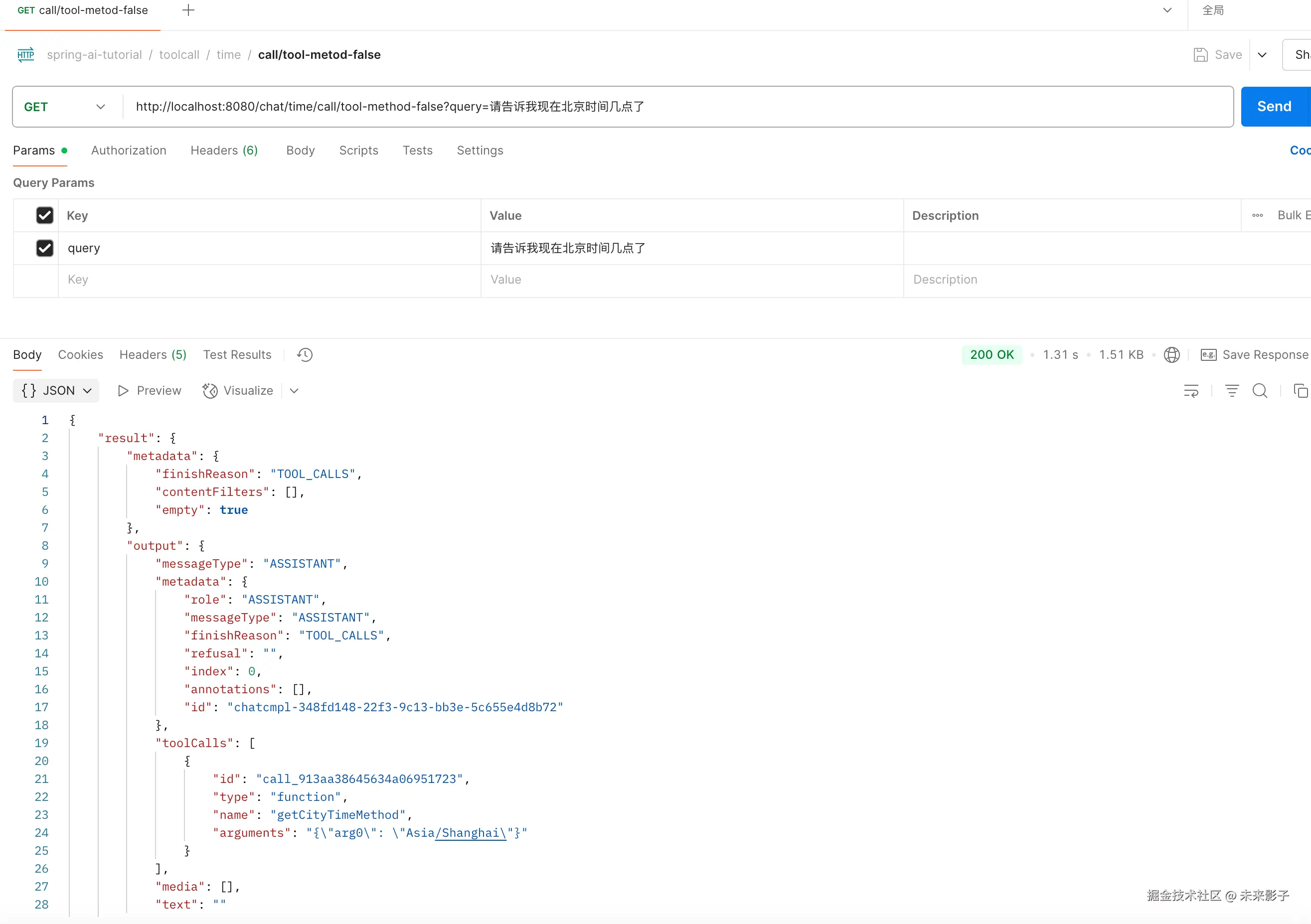Send the request
The image size is (1311, 924).
click(1274, 107)
